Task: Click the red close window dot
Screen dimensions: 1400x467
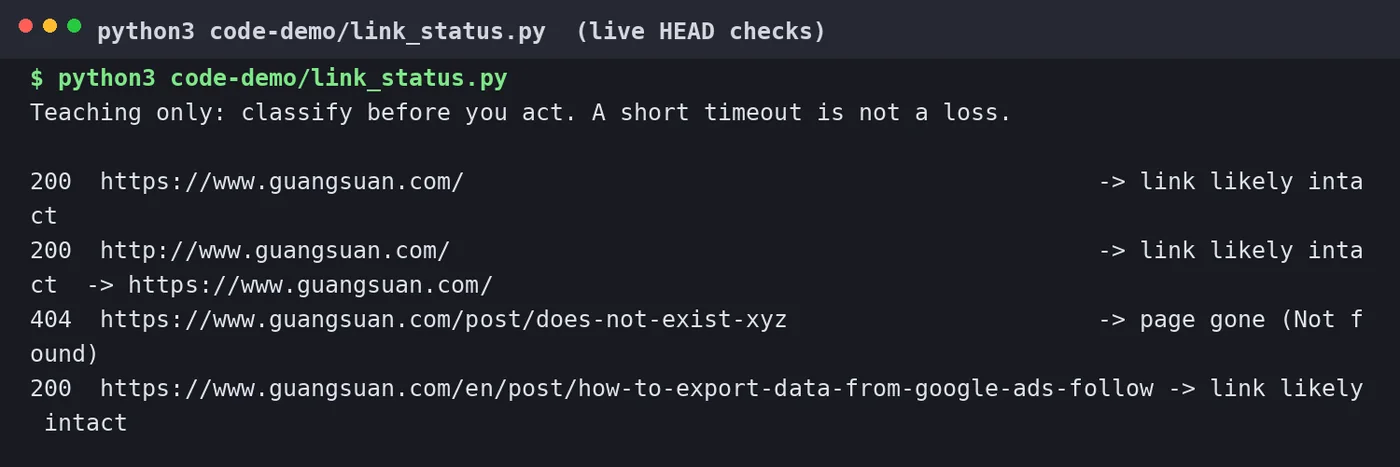Action: (26, 26)
